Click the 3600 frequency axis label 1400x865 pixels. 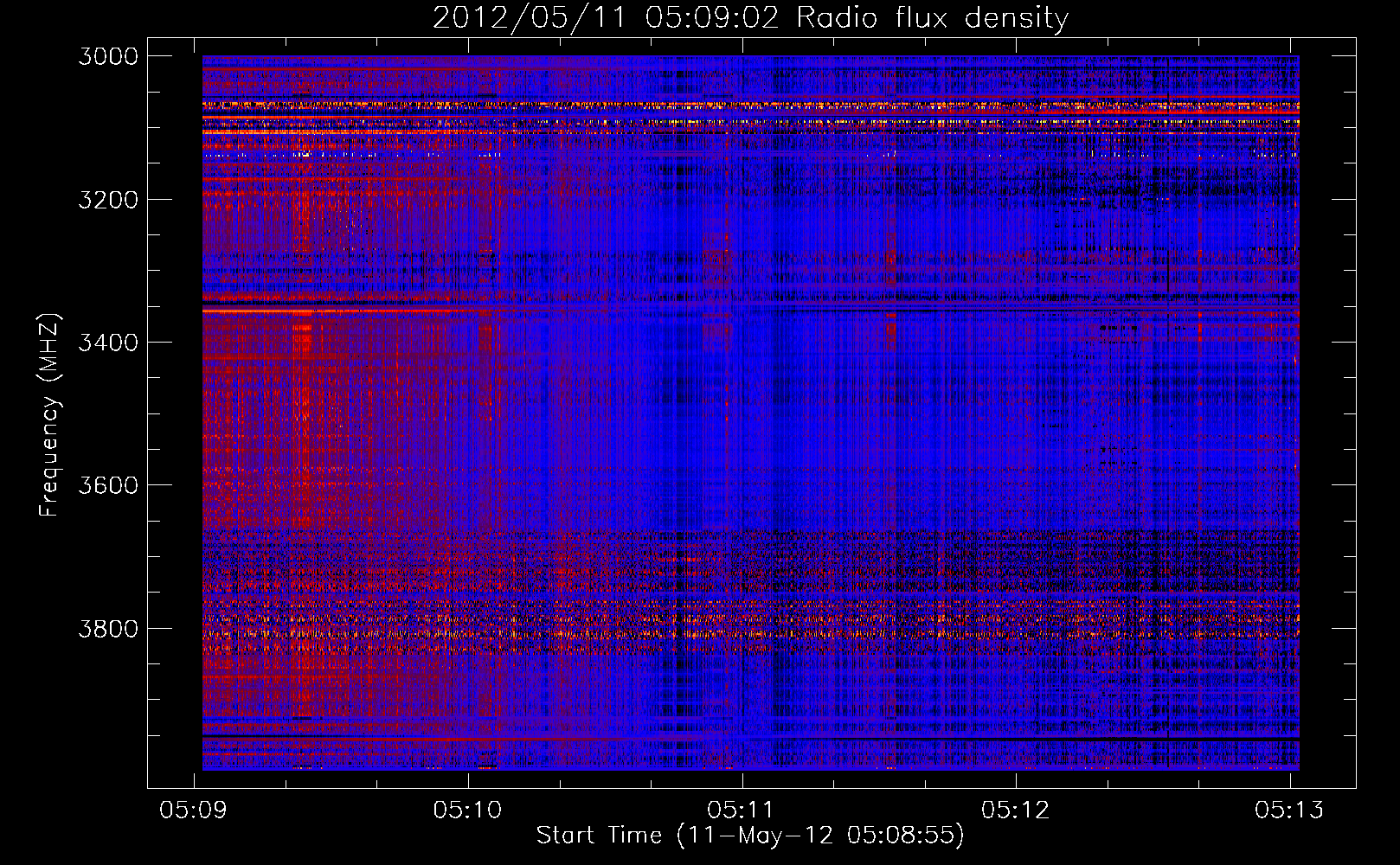click(108, 485)
